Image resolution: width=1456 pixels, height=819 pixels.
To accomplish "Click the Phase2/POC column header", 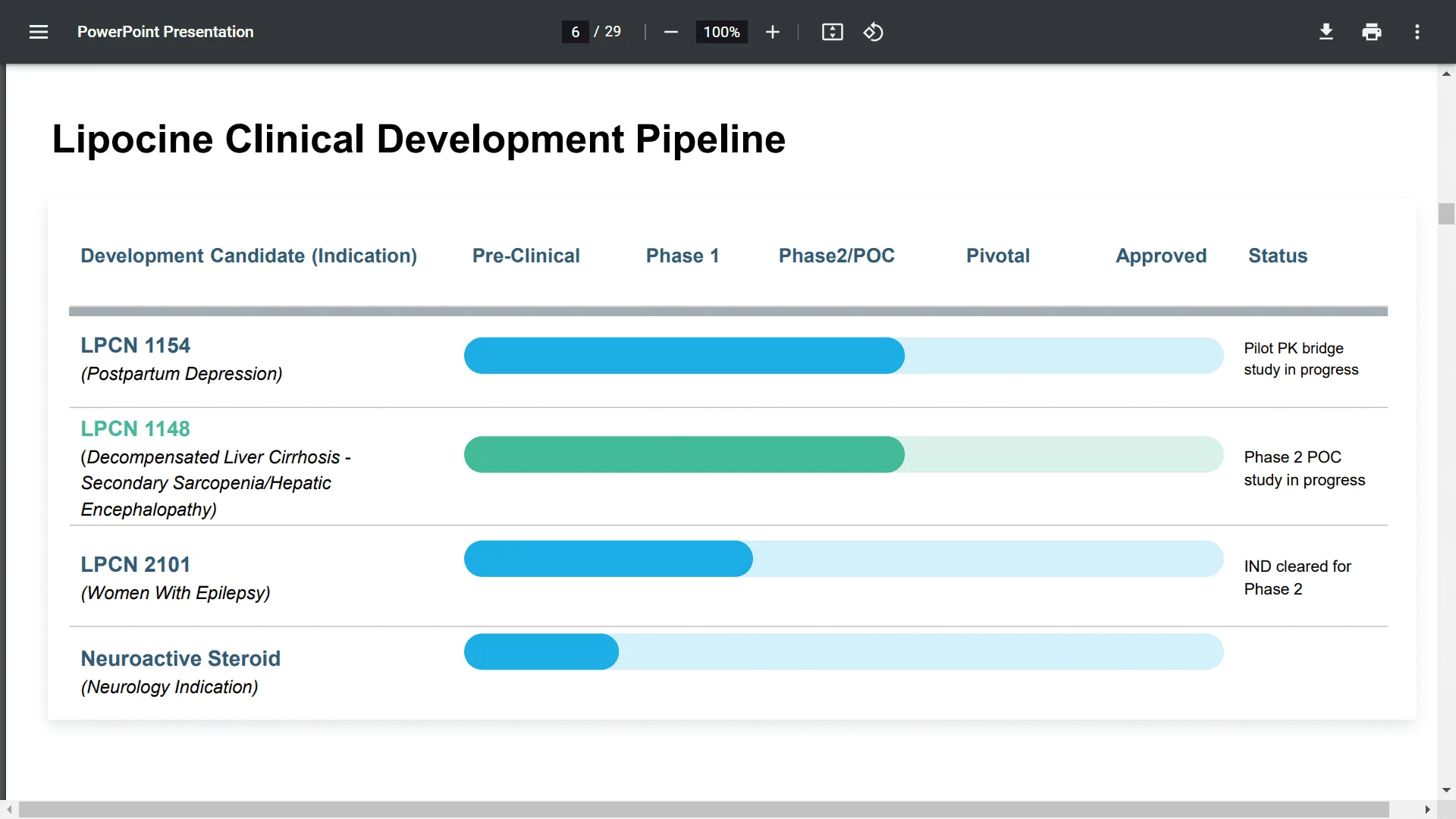I will click(836, 256).
